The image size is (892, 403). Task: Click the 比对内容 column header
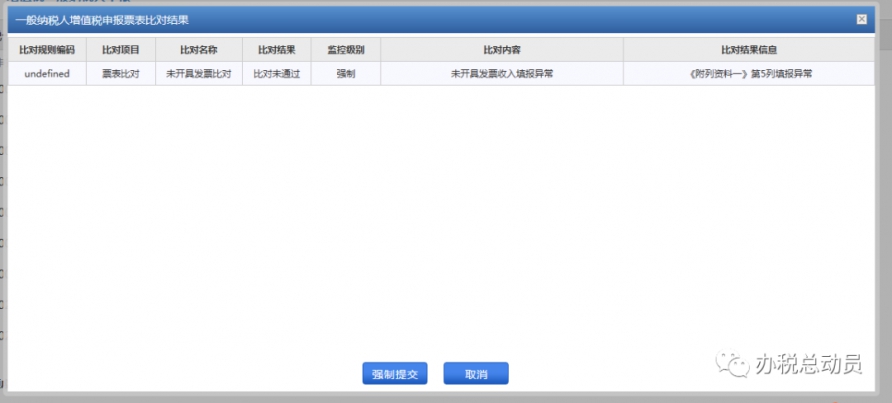(x=502, y=50)
